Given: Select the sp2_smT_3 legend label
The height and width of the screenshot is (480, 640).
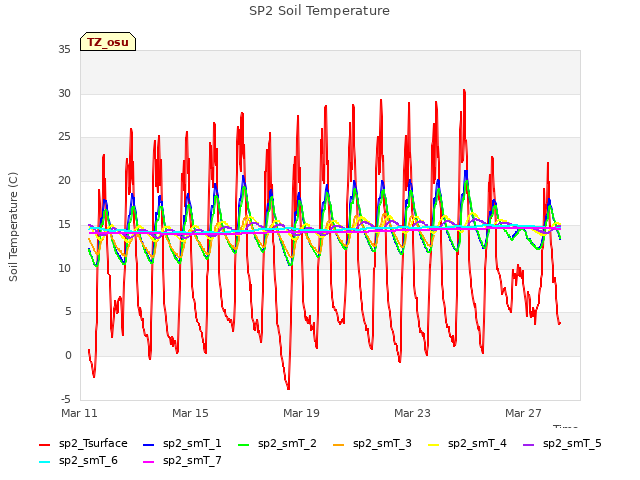Looking at the screenshot, I should click(x=382, y=444).
